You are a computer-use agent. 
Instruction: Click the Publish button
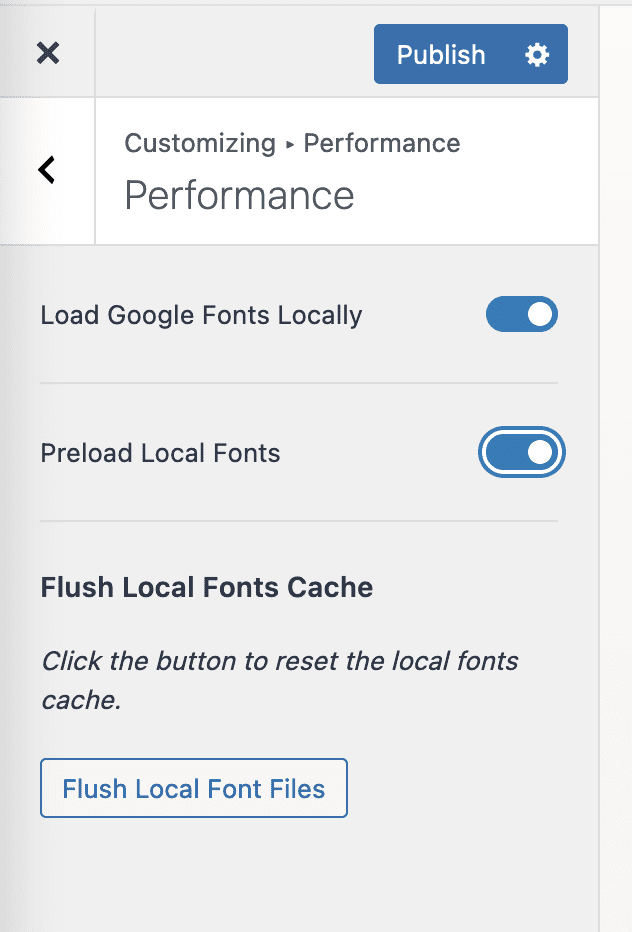440,54
